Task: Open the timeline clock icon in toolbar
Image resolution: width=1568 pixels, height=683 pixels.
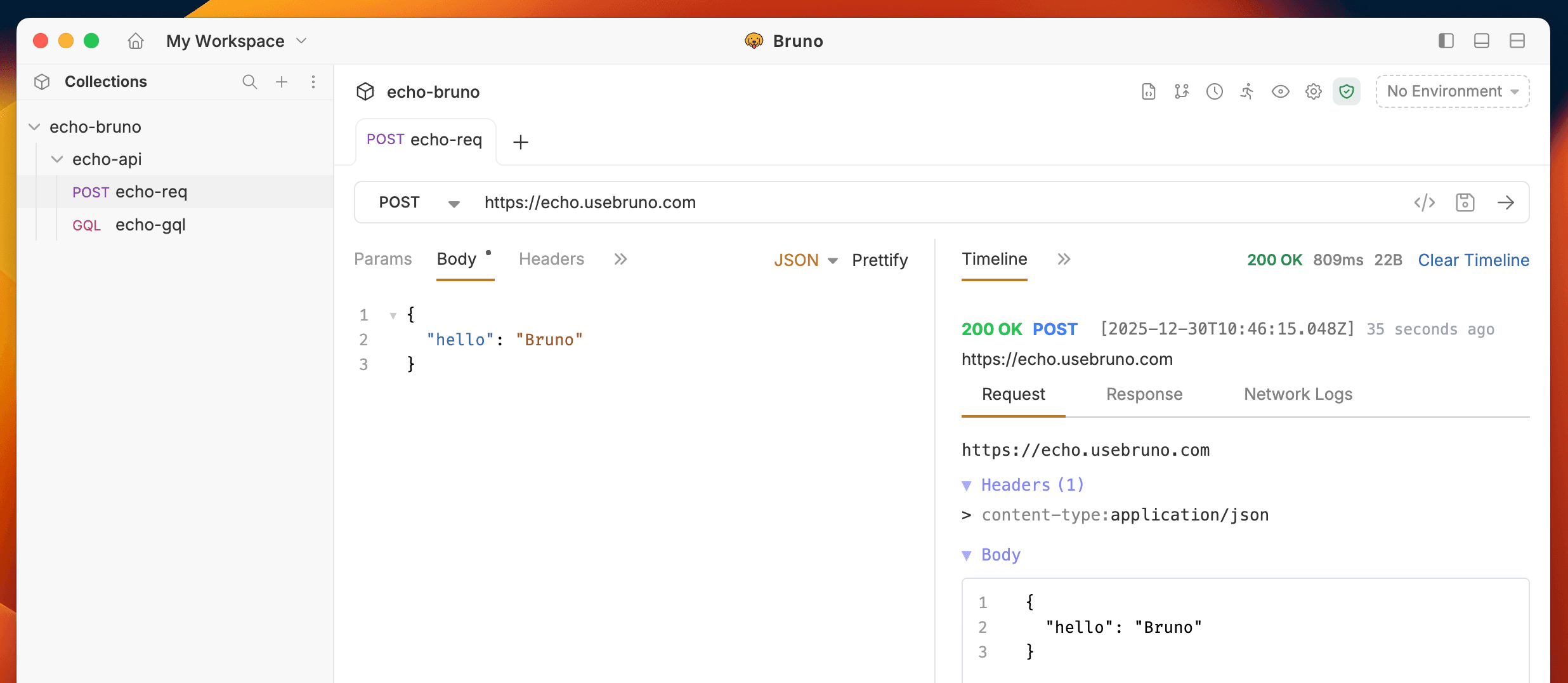Action: (1214, 91)
